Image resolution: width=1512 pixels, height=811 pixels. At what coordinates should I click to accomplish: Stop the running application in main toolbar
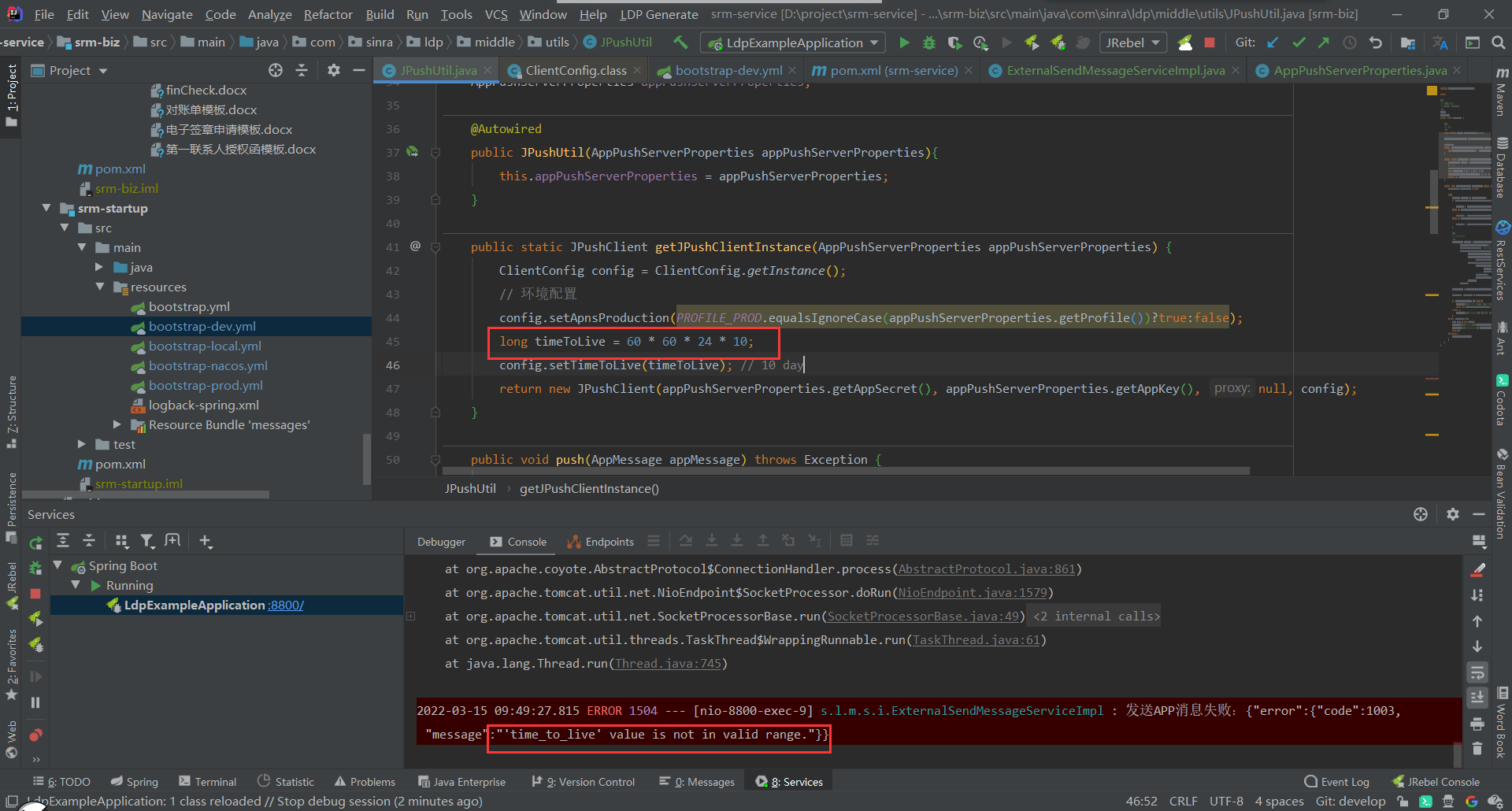tap(1210, 43)
